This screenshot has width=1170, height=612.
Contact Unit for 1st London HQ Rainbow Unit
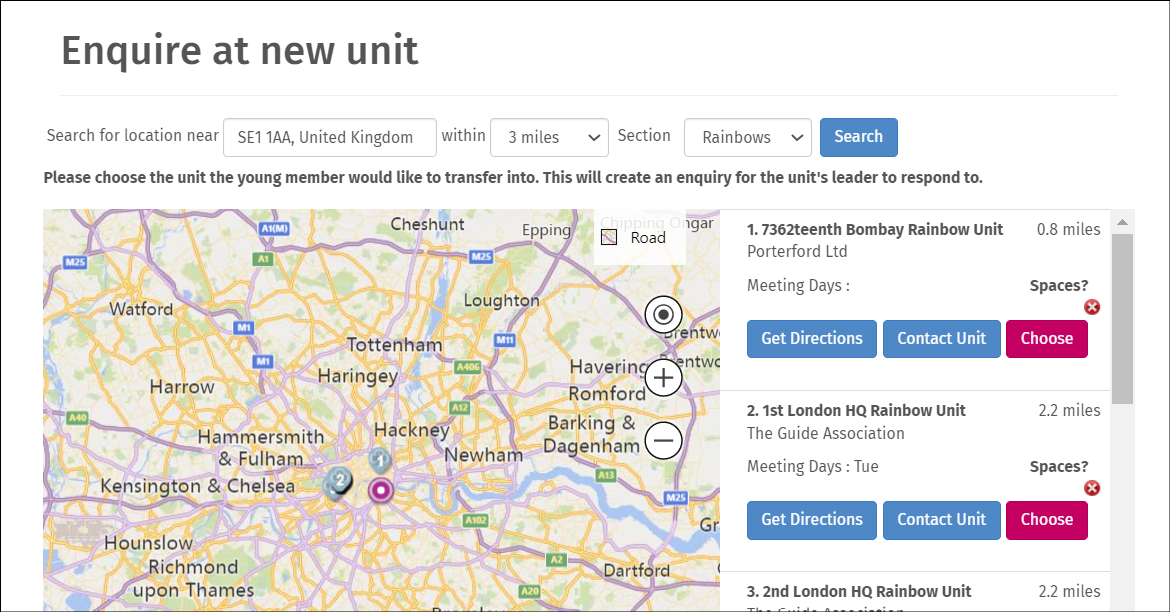click(x=942, y=520)
